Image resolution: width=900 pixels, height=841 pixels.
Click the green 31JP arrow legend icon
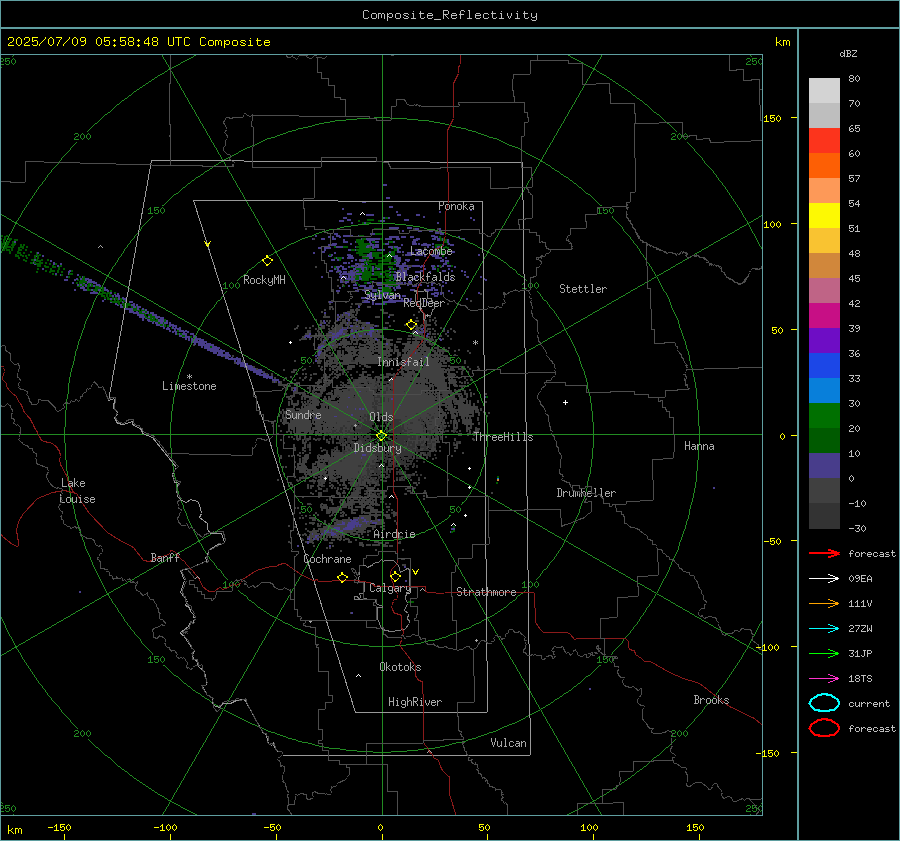pos(824,653)
